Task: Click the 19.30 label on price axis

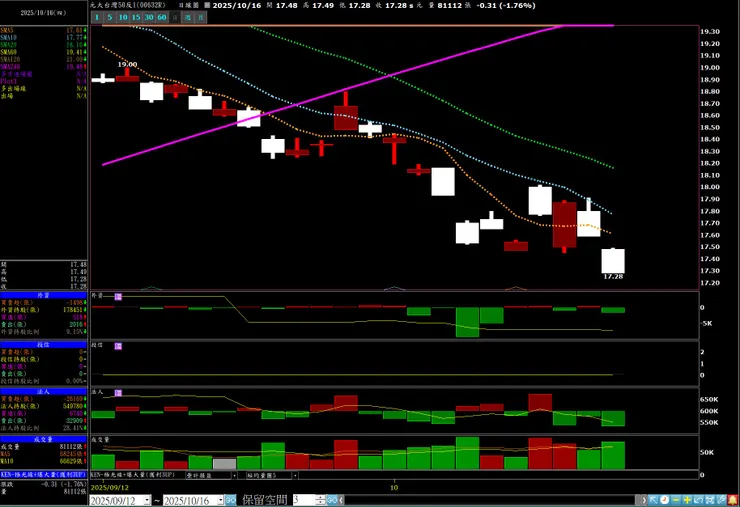Action: [710, 32]
